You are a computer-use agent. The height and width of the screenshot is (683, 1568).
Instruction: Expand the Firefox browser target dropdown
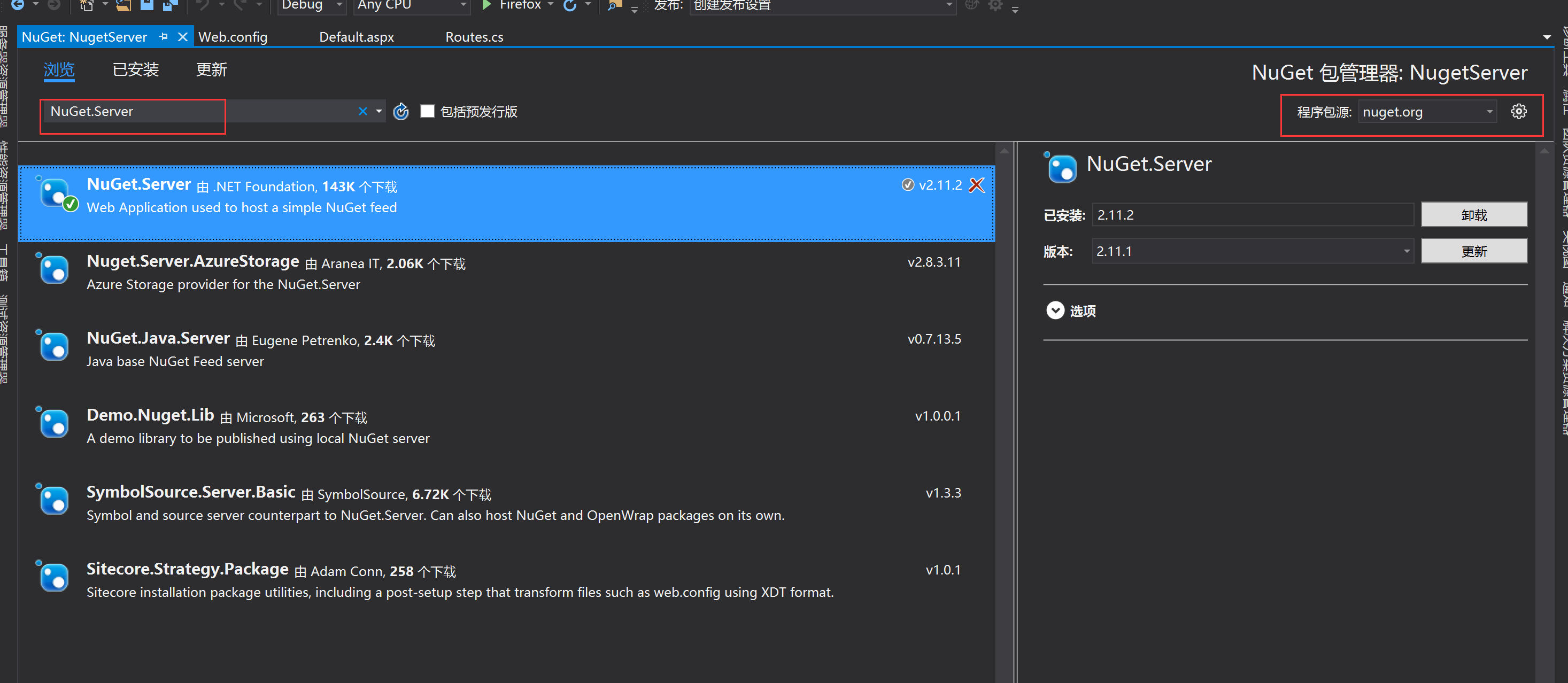[x=550, y=5]
